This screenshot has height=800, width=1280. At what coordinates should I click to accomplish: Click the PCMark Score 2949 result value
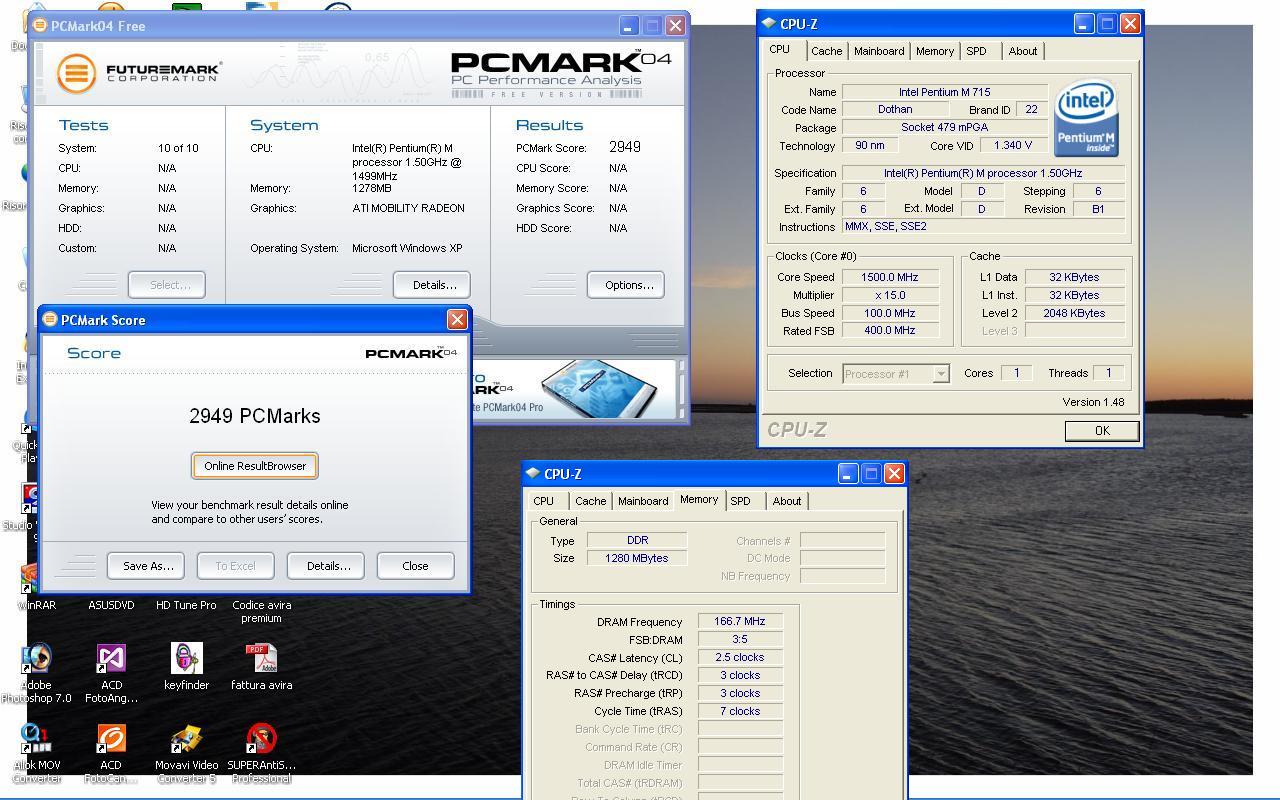[x=625, y=147]
